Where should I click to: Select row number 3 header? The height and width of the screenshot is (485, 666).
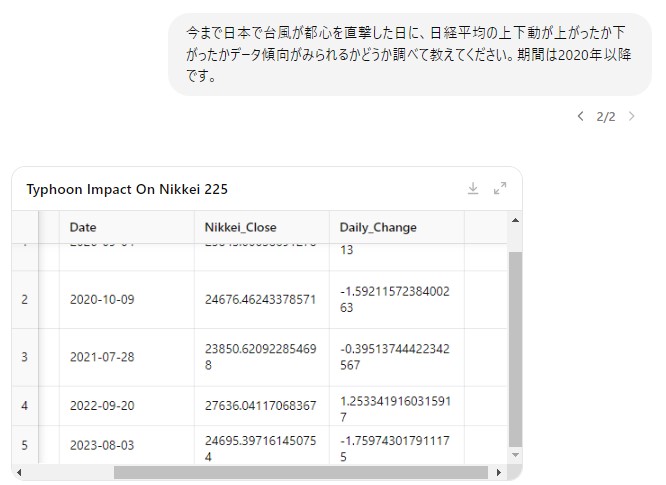pyautogui.click(x=24, y=357)
